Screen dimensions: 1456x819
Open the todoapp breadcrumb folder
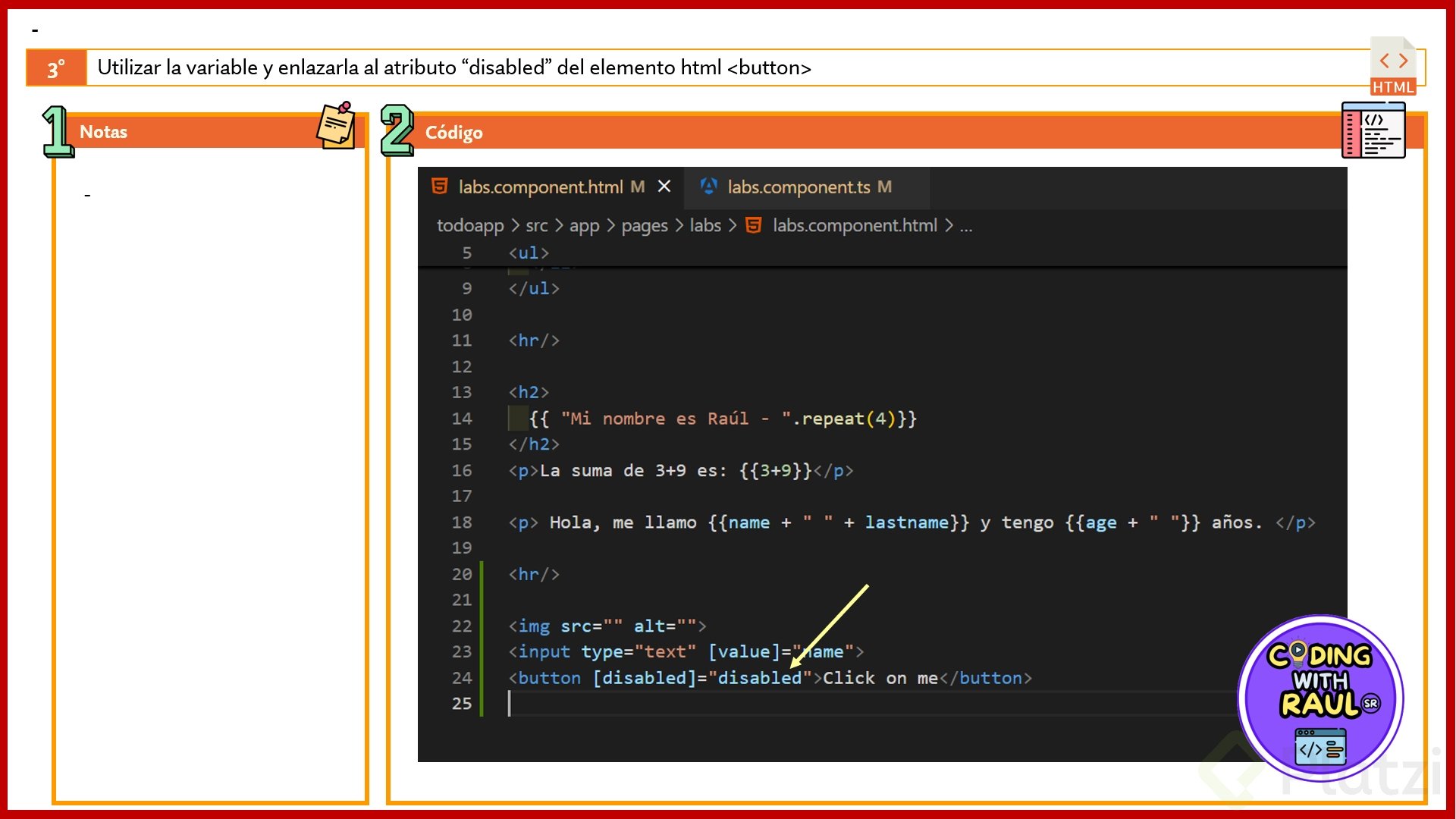pyautogui.click(x=469, y=225)
